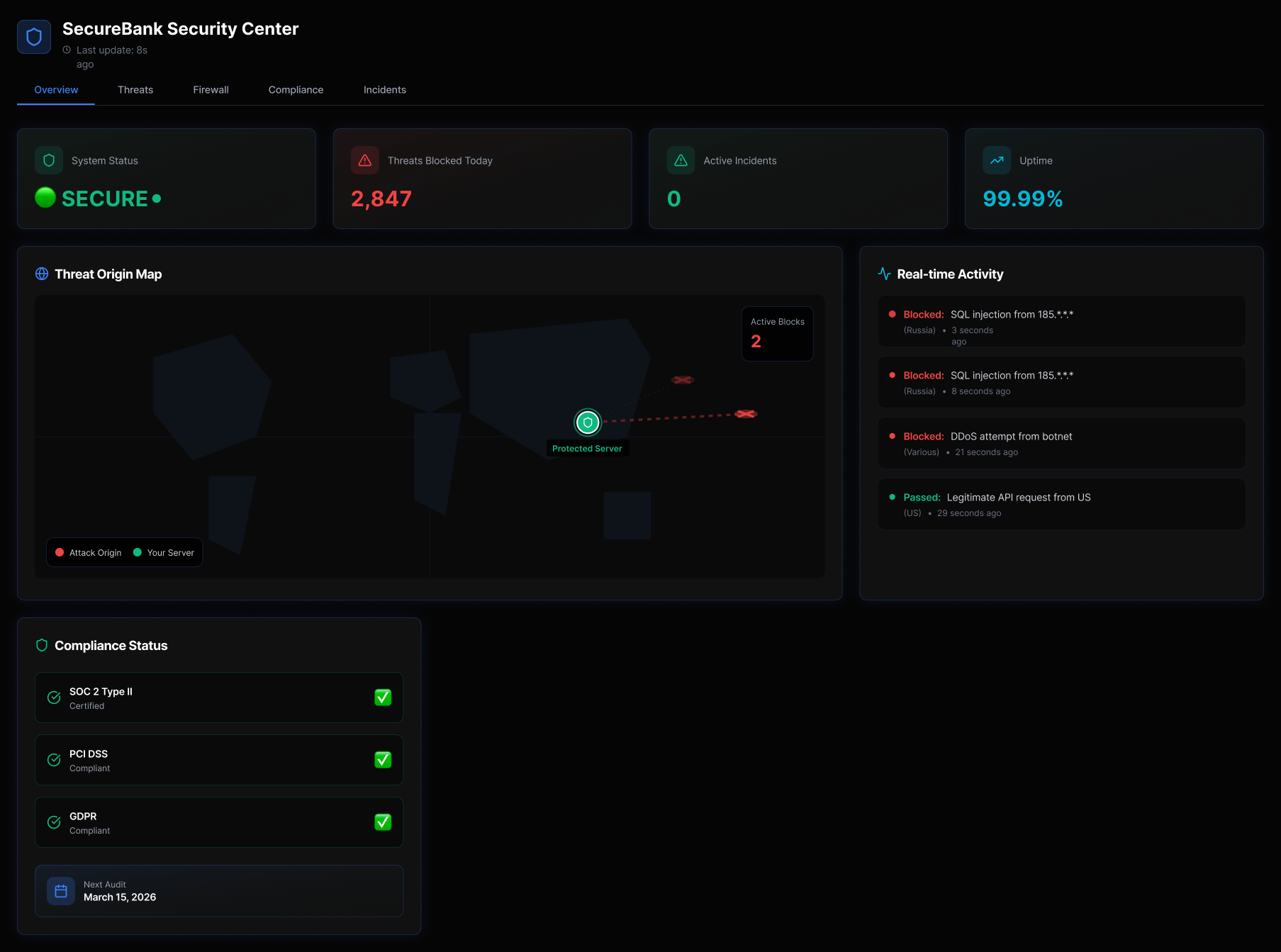1281x952 pixels.
Task: Click the Active Blocks counter on map
Action: tap(777, 334)
